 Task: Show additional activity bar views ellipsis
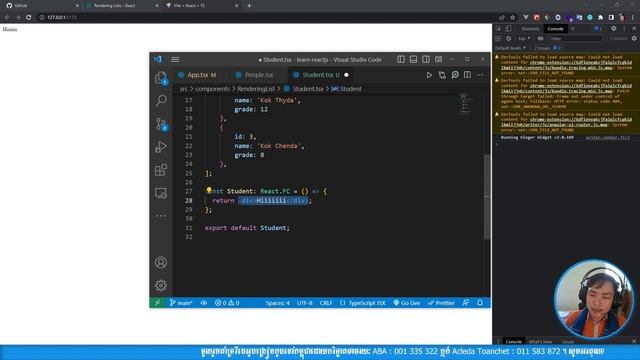161,216
